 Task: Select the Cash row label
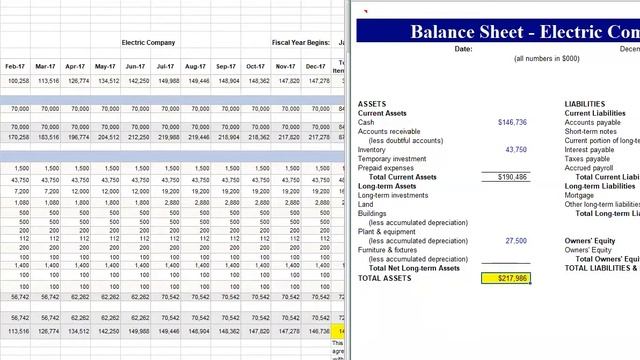click(x=366, y=122)
